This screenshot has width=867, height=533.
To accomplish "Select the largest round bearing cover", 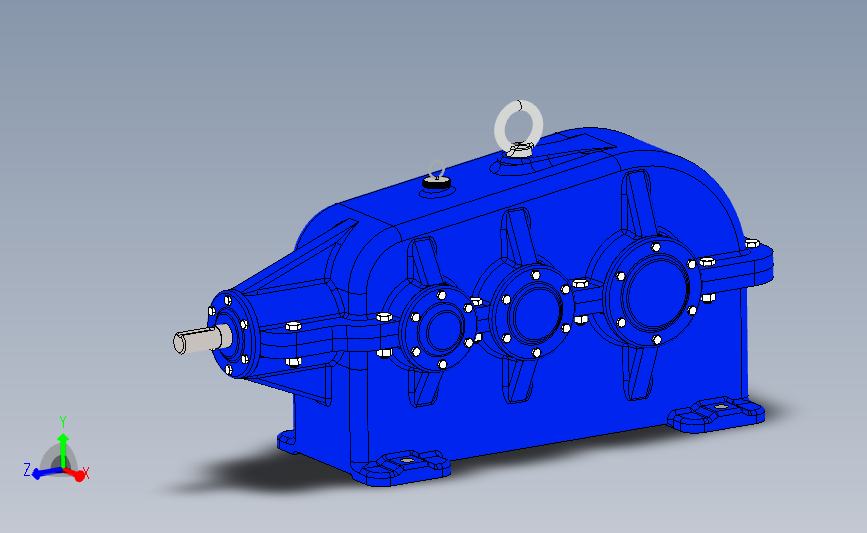I will pos(655,292).
